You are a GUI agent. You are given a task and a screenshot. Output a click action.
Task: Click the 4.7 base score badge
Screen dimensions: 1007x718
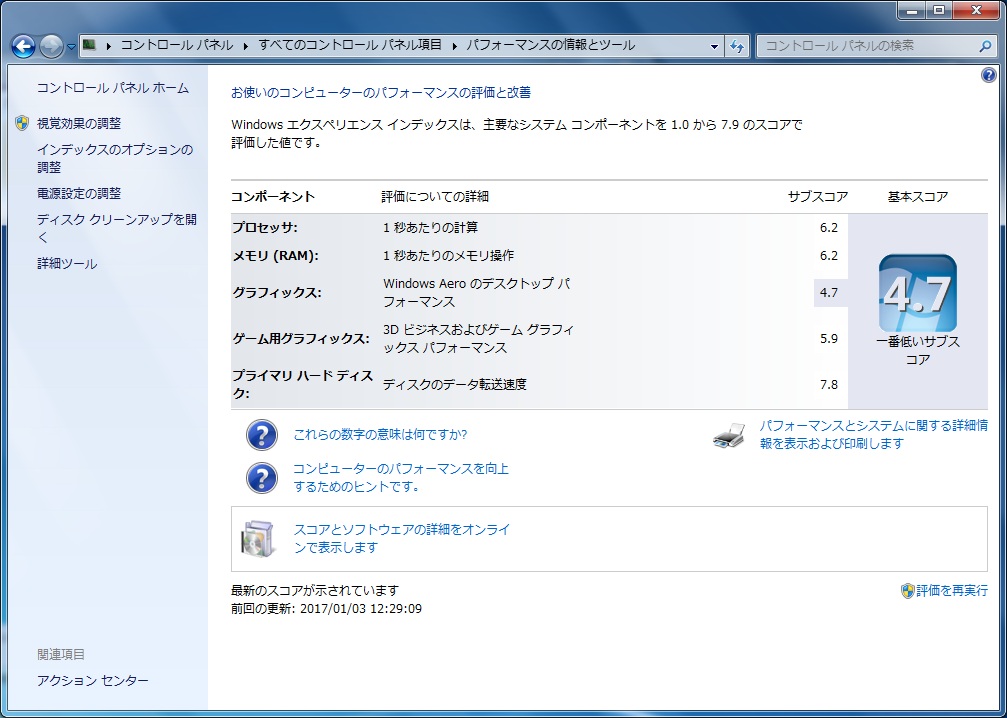pyautogui.click(x=918, y=293)
